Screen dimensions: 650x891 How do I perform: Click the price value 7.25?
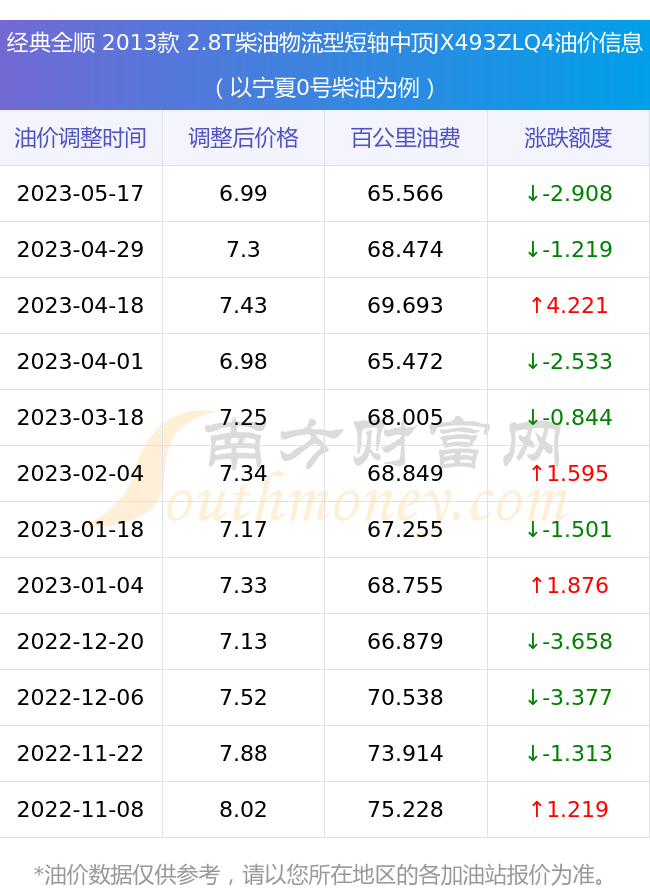pos(243,417)
